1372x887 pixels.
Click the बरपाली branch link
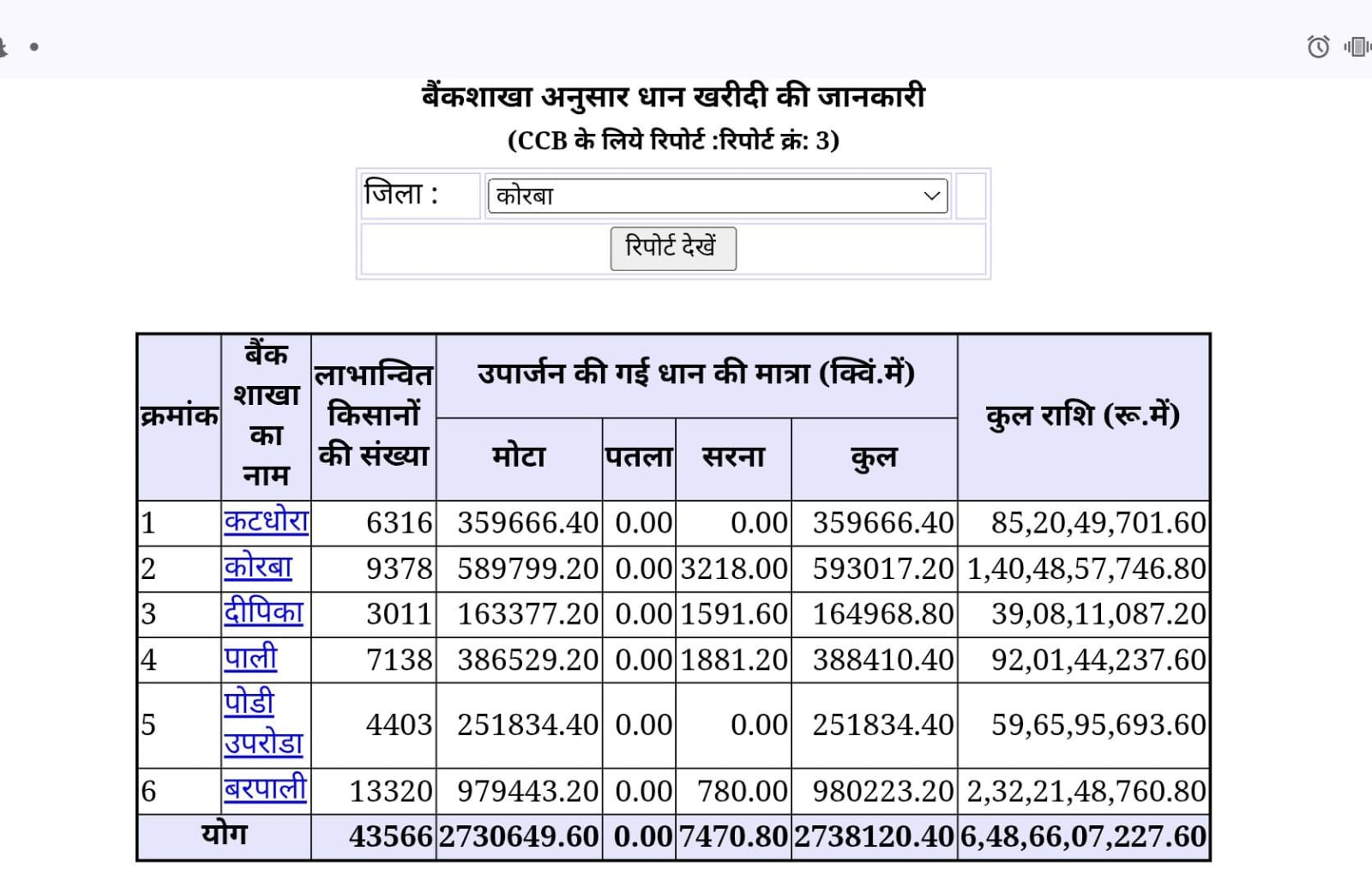pos(264,789)
